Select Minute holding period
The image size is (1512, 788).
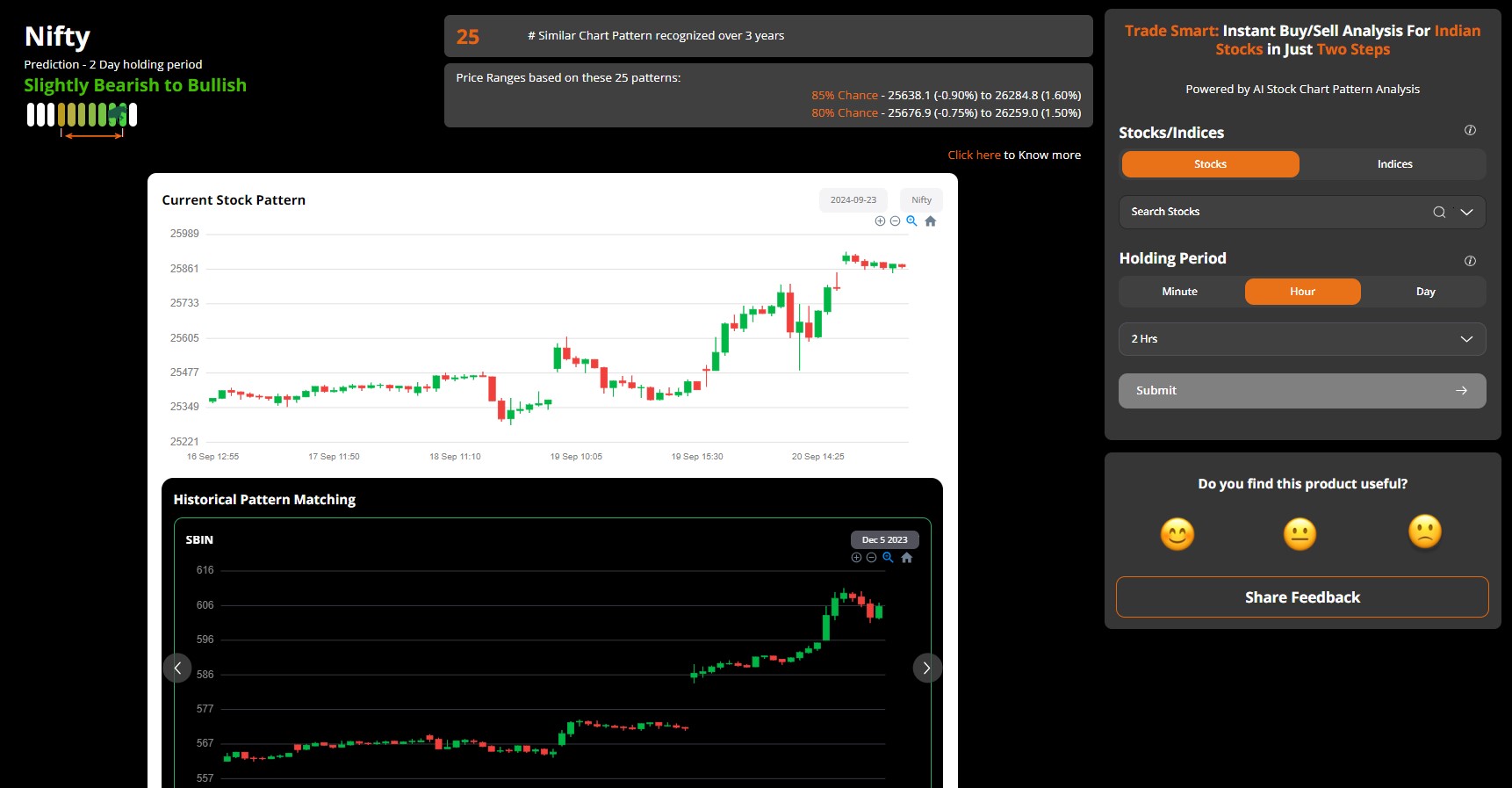[1179, 292]
